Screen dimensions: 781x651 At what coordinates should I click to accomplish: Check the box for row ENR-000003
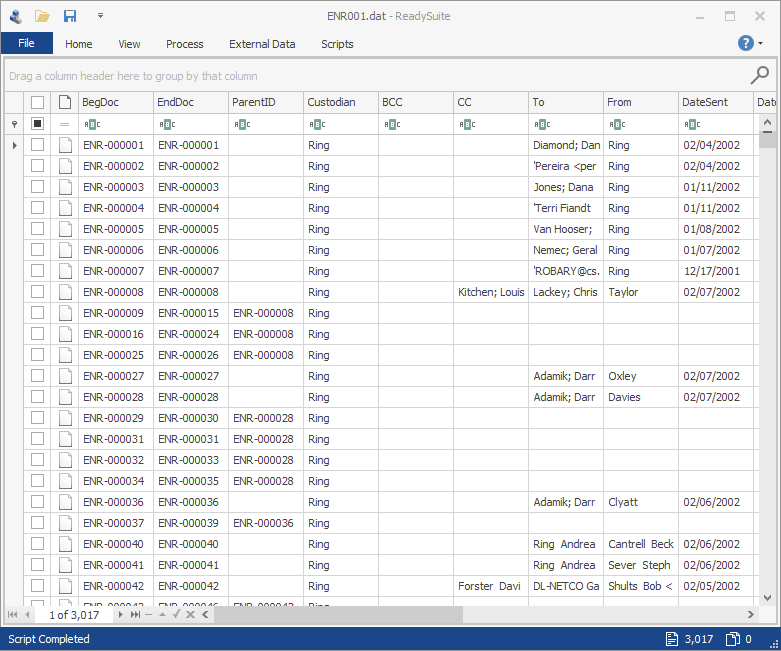(x=37, y=187)
